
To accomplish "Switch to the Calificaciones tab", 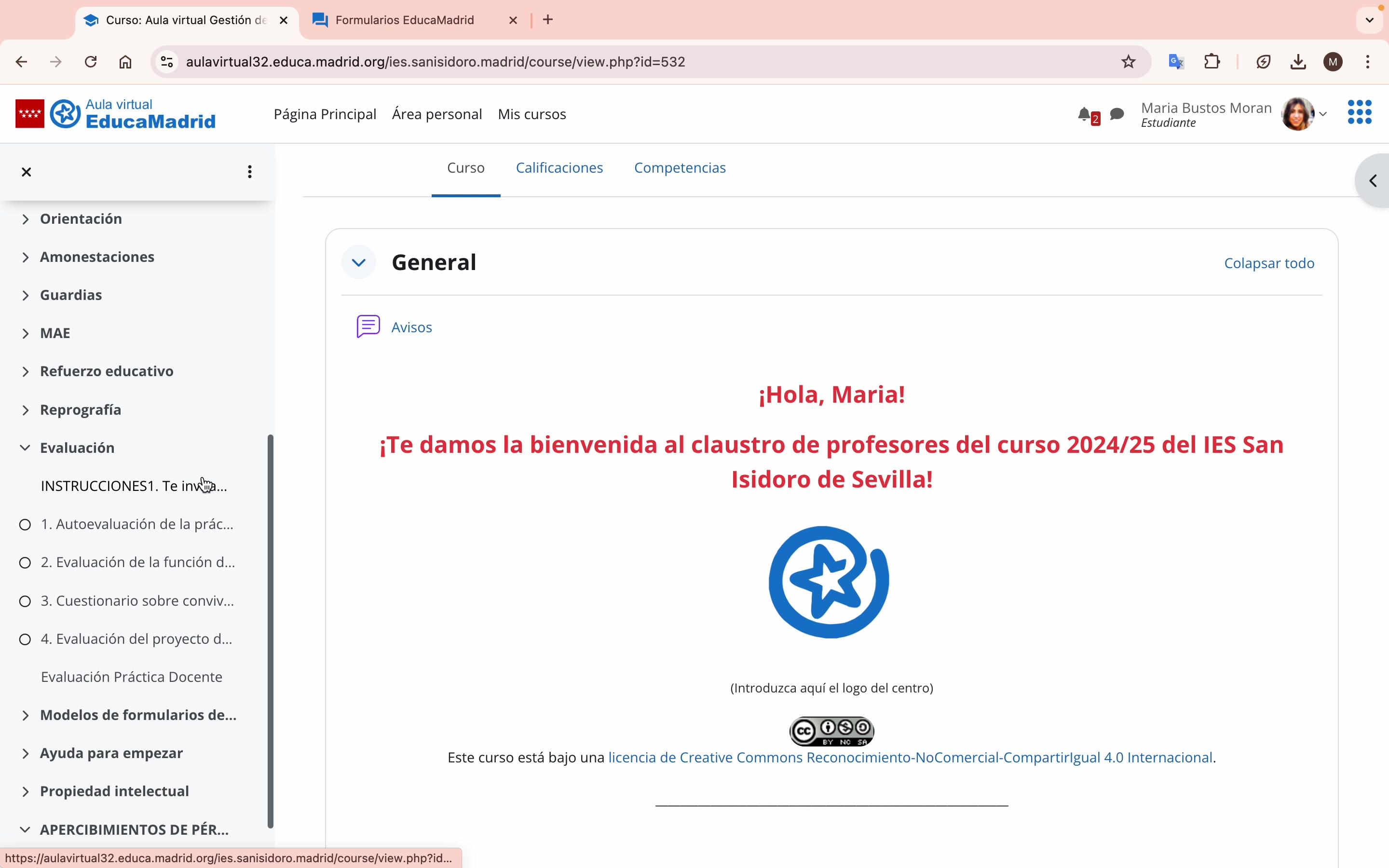I will (559, 168).
